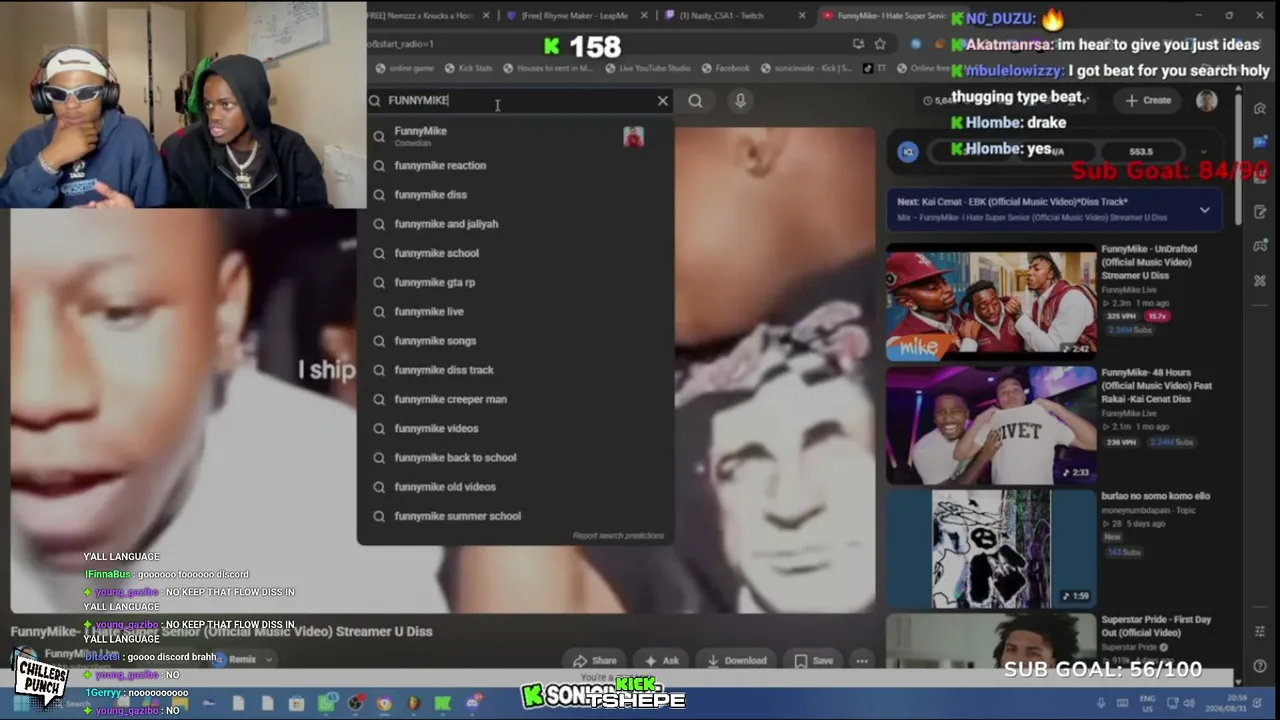The height and width of the screenshot is (720, 1280).
Task: Open 'Superstar Pride - First Day Out' title
Action: [x=1156, y=626]
